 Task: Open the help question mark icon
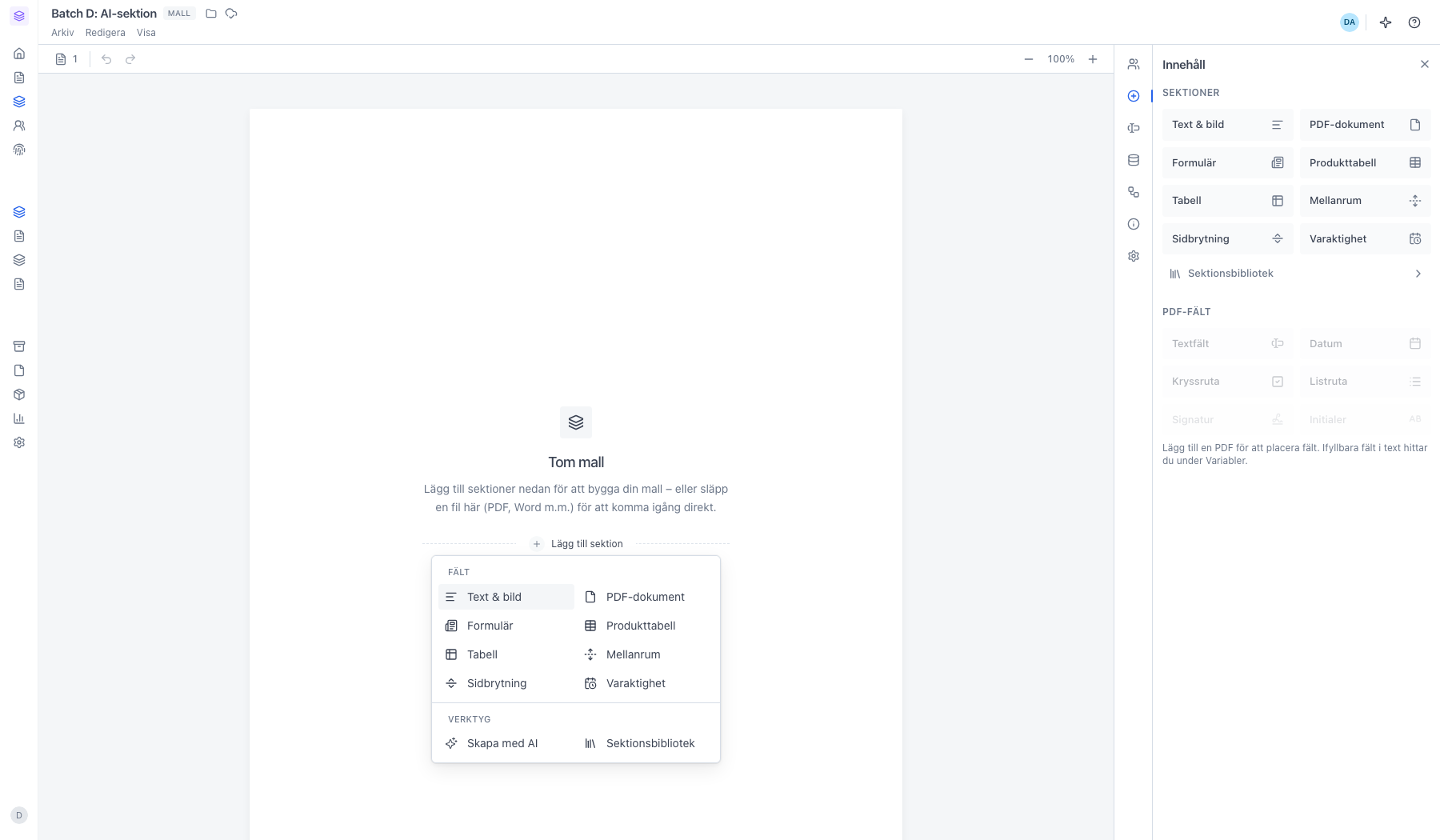coord(1414,22)
